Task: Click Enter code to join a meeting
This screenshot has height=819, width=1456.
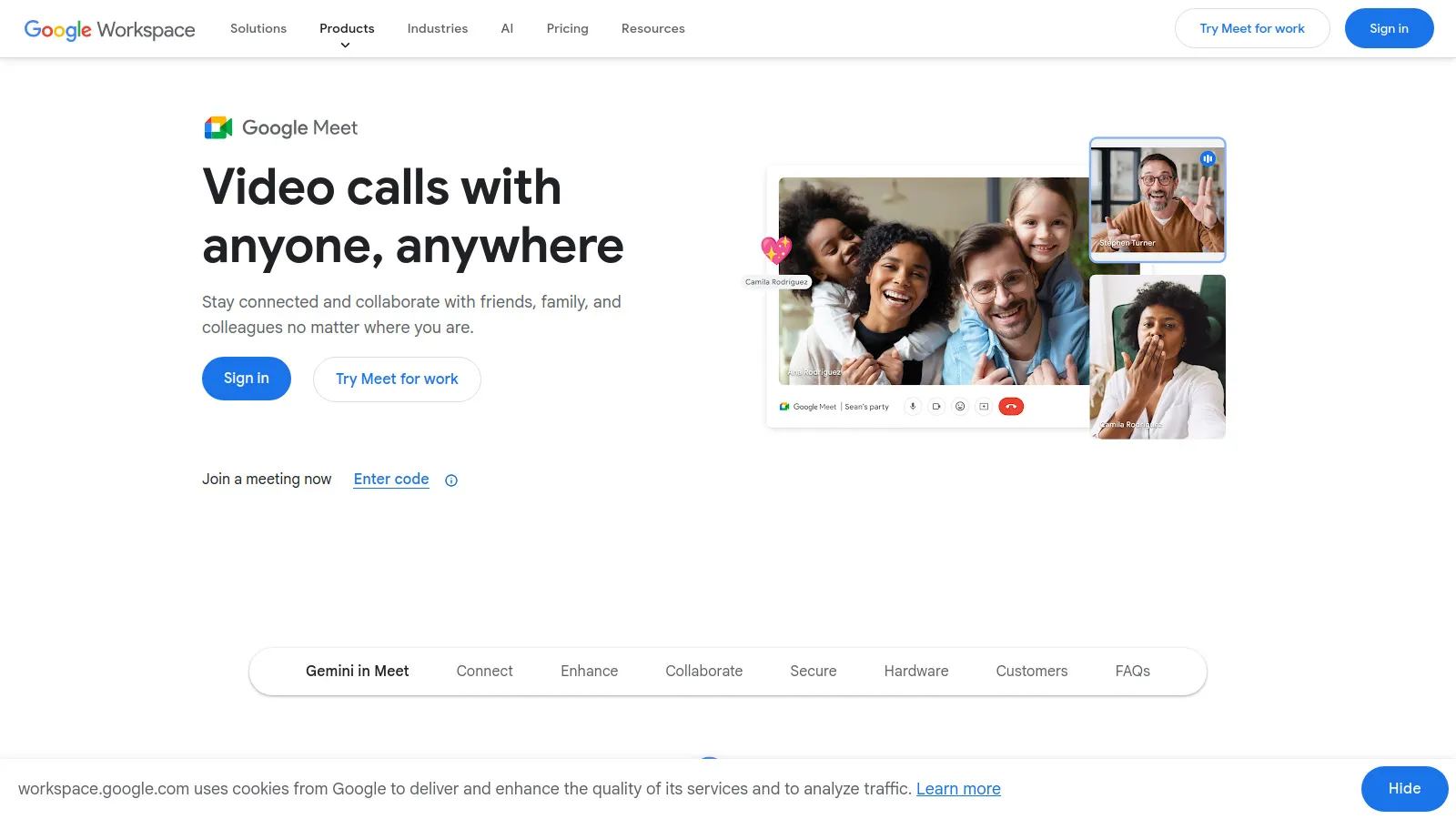Action: (x=391, y=479)
